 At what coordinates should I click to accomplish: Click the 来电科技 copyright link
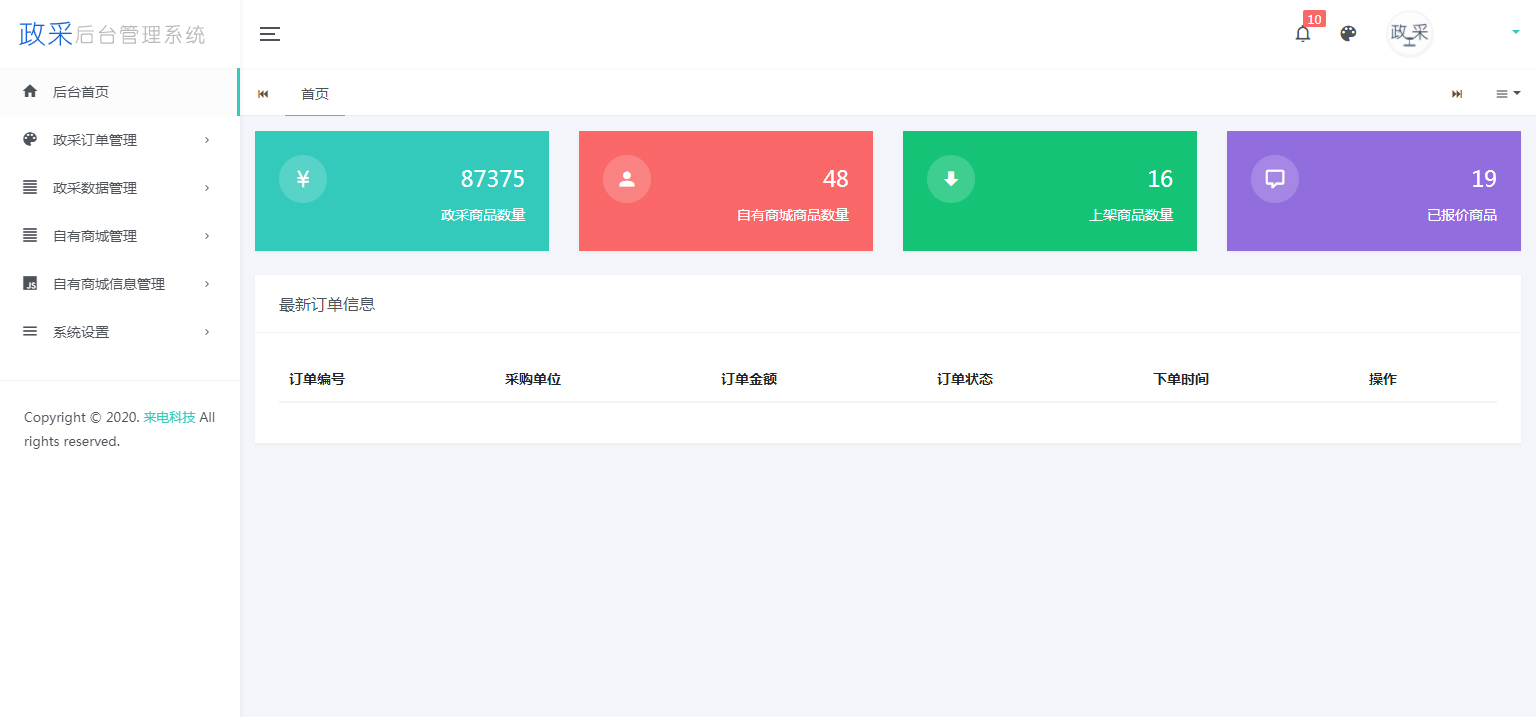169,417
